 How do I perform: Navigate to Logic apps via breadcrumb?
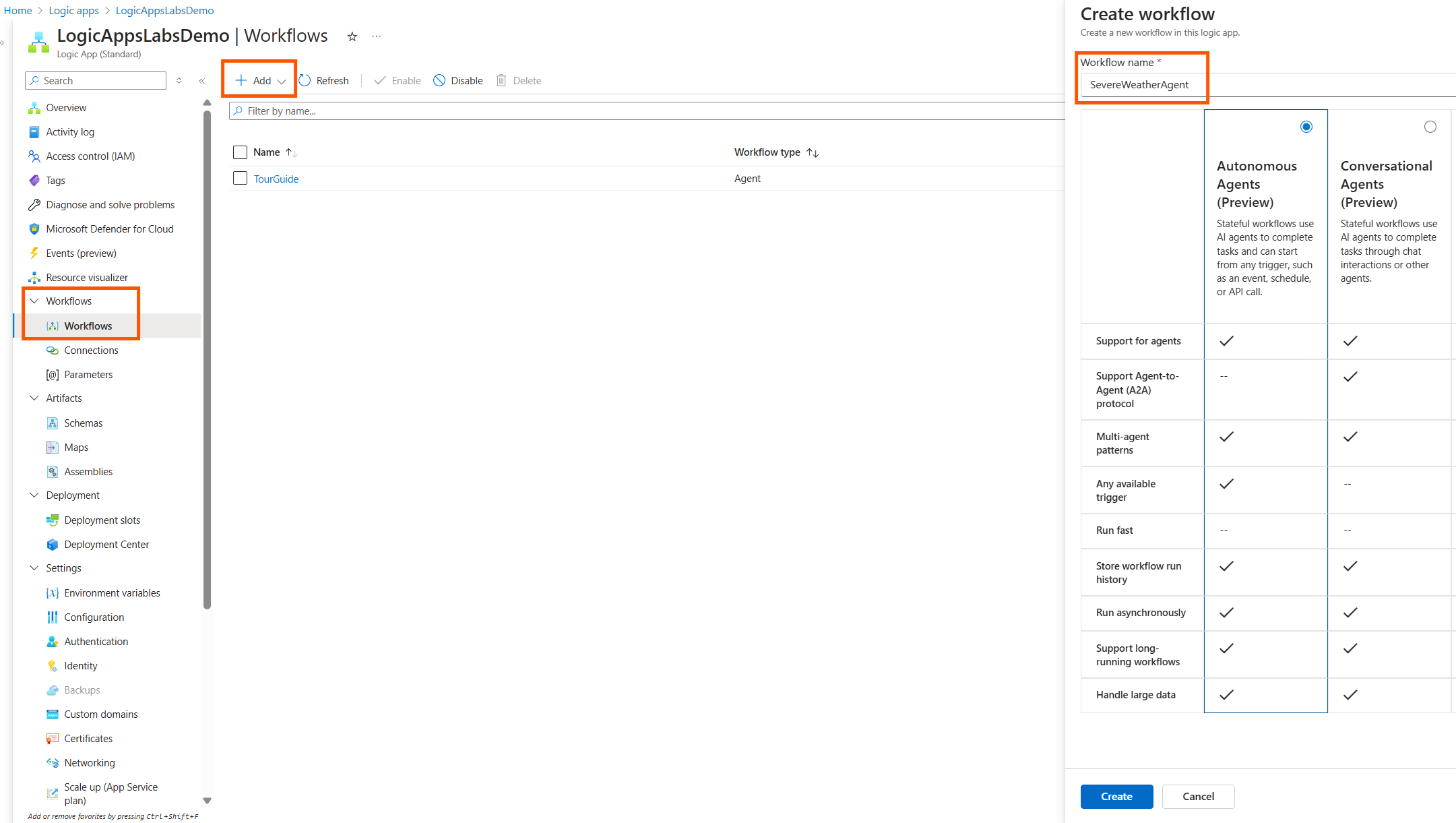coord(73,10)
